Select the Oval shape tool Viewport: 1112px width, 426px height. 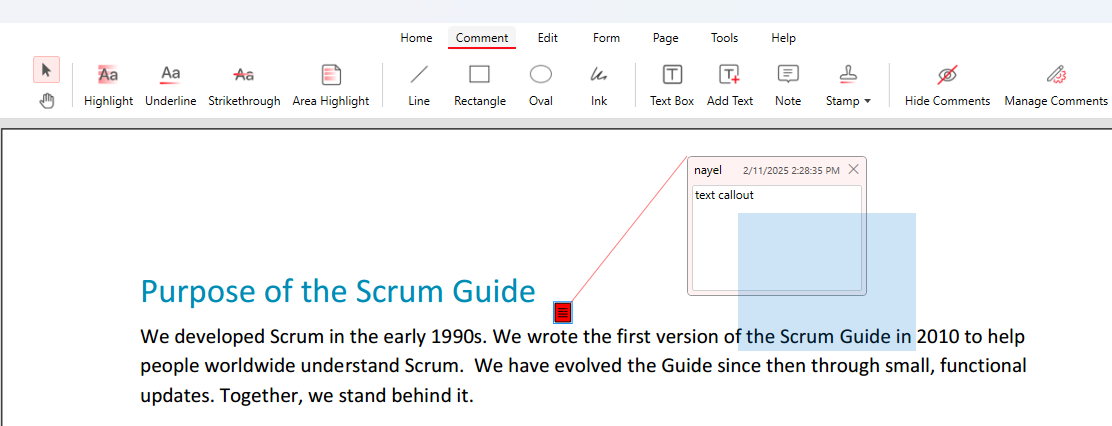(541, 86)
